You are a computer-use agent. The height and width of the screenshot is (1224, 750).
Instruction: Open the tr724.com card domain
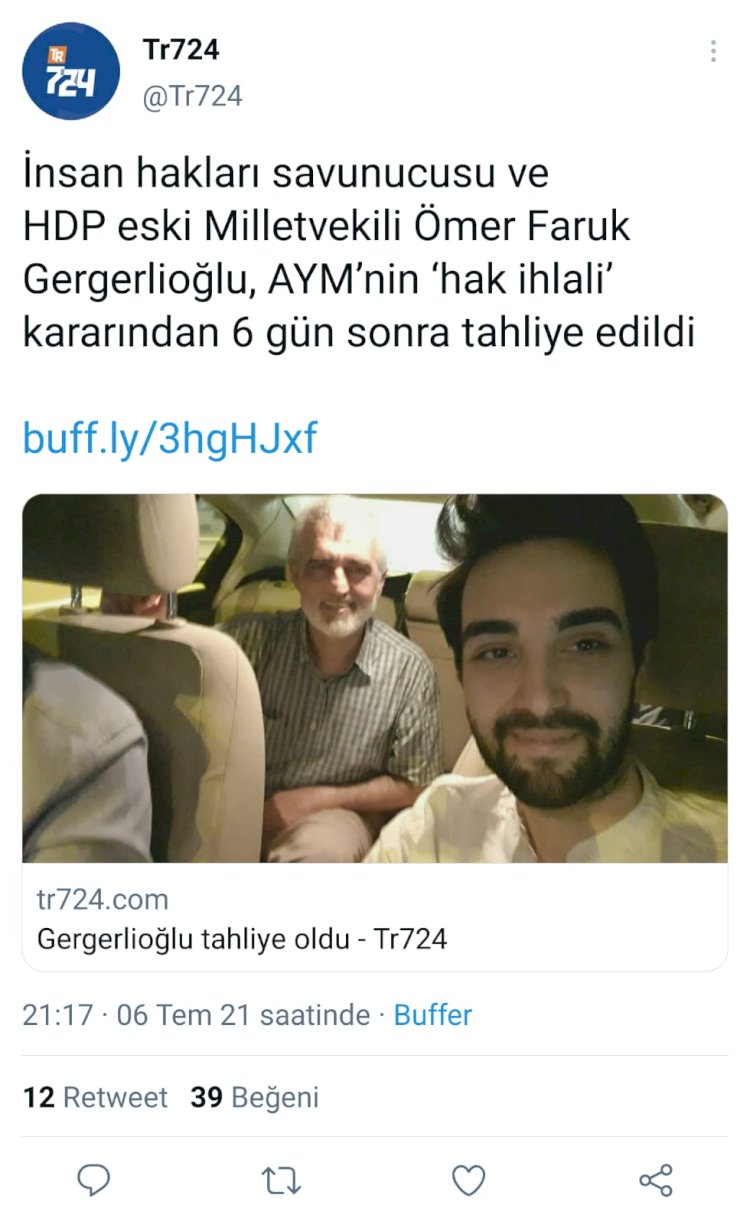coord(102,899)
